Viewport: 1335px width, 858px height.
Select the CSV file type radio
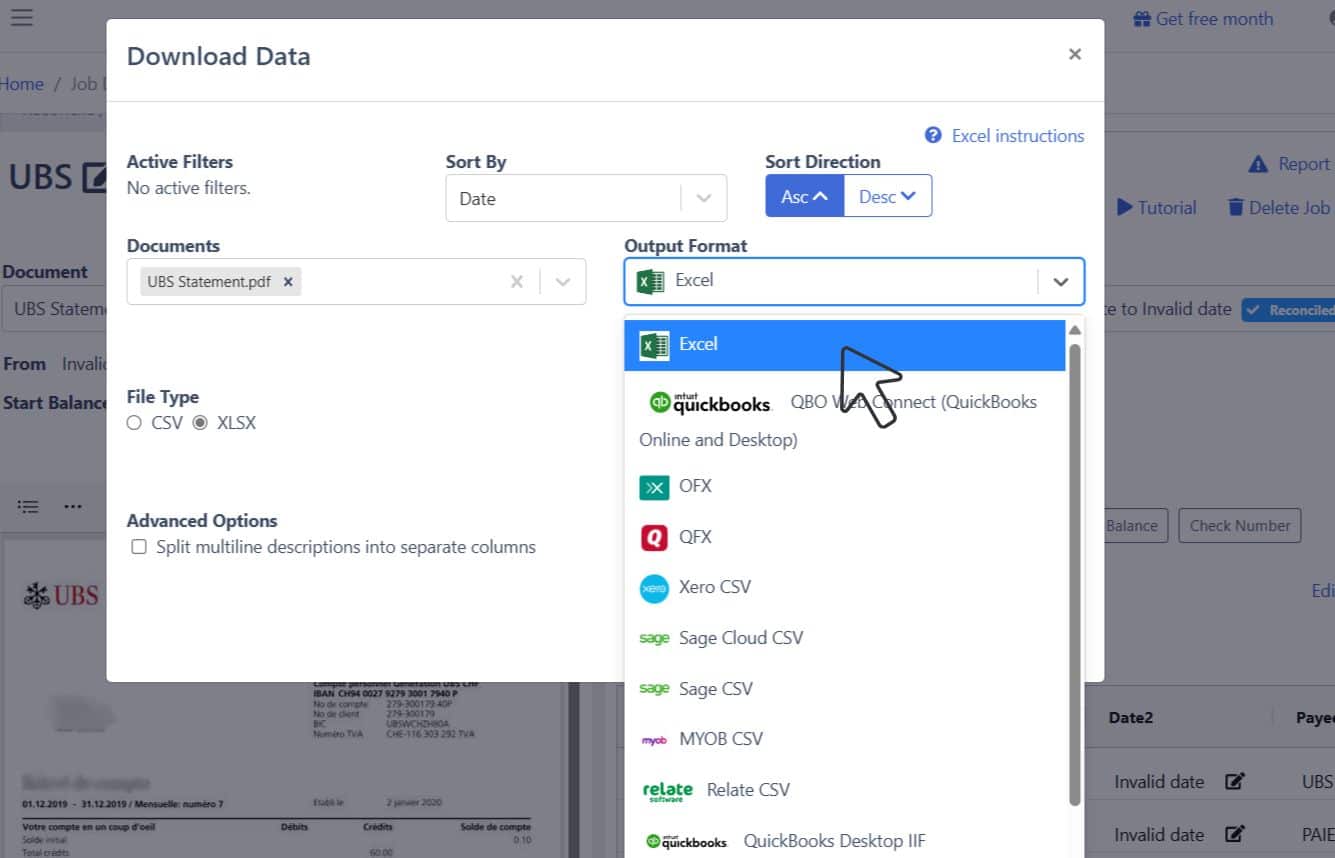click(134, 423)
